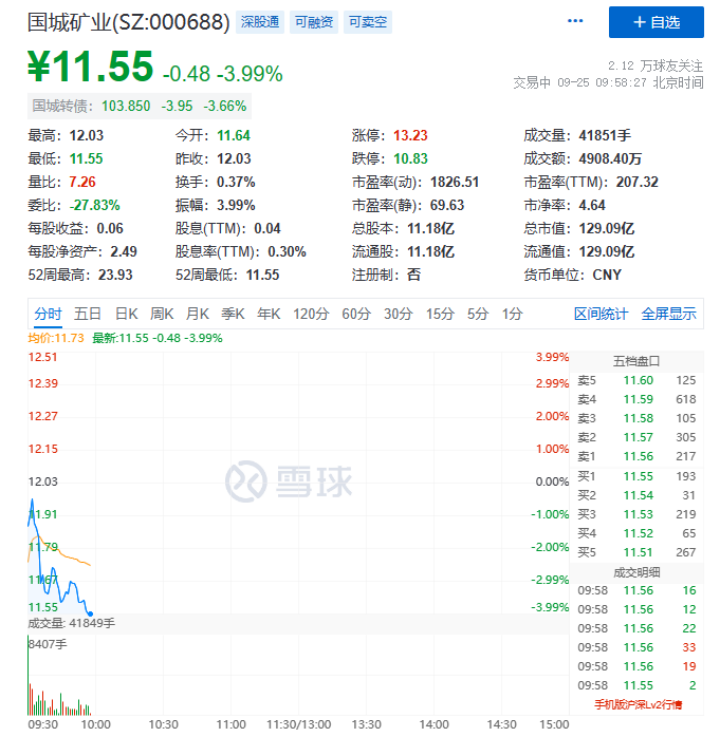Image resolution: width=720 pixels, height=737 pixels.
Task: Click the 买2 order row at 11.54
Action: (x=636, y=495)
